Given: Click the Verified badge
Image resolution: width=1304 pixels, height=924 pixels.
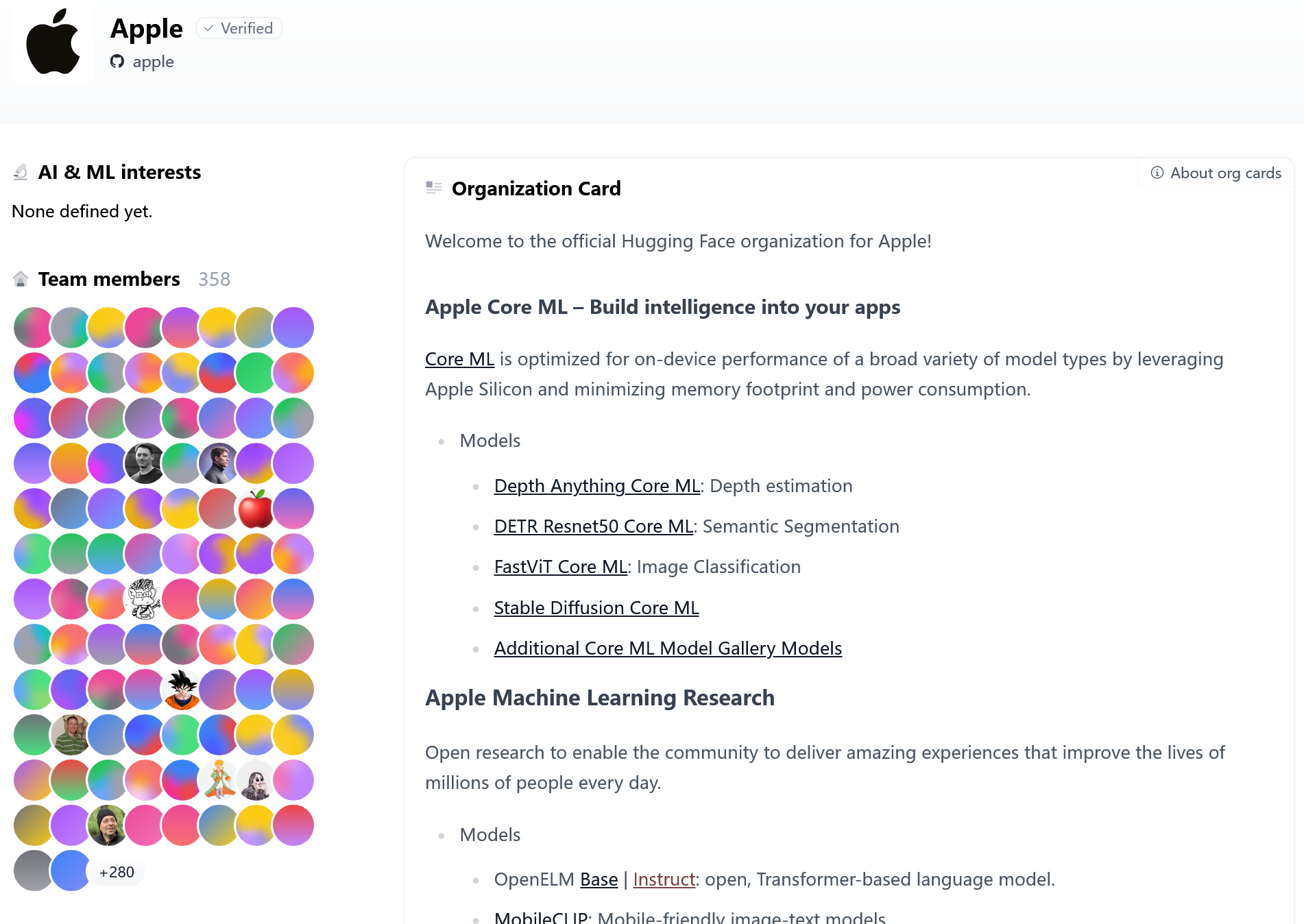Looking at the screenshot, I should (239, 28).
